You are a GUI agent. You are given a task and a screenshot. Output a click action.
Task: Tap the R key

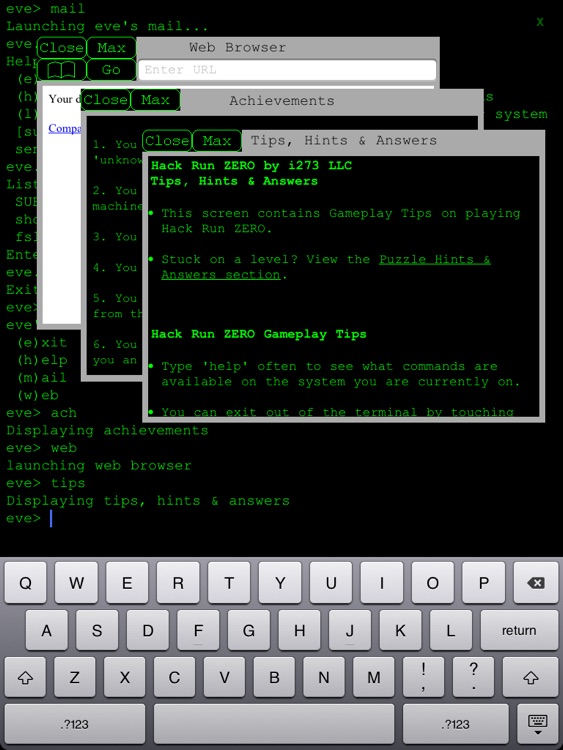(178, 583)
